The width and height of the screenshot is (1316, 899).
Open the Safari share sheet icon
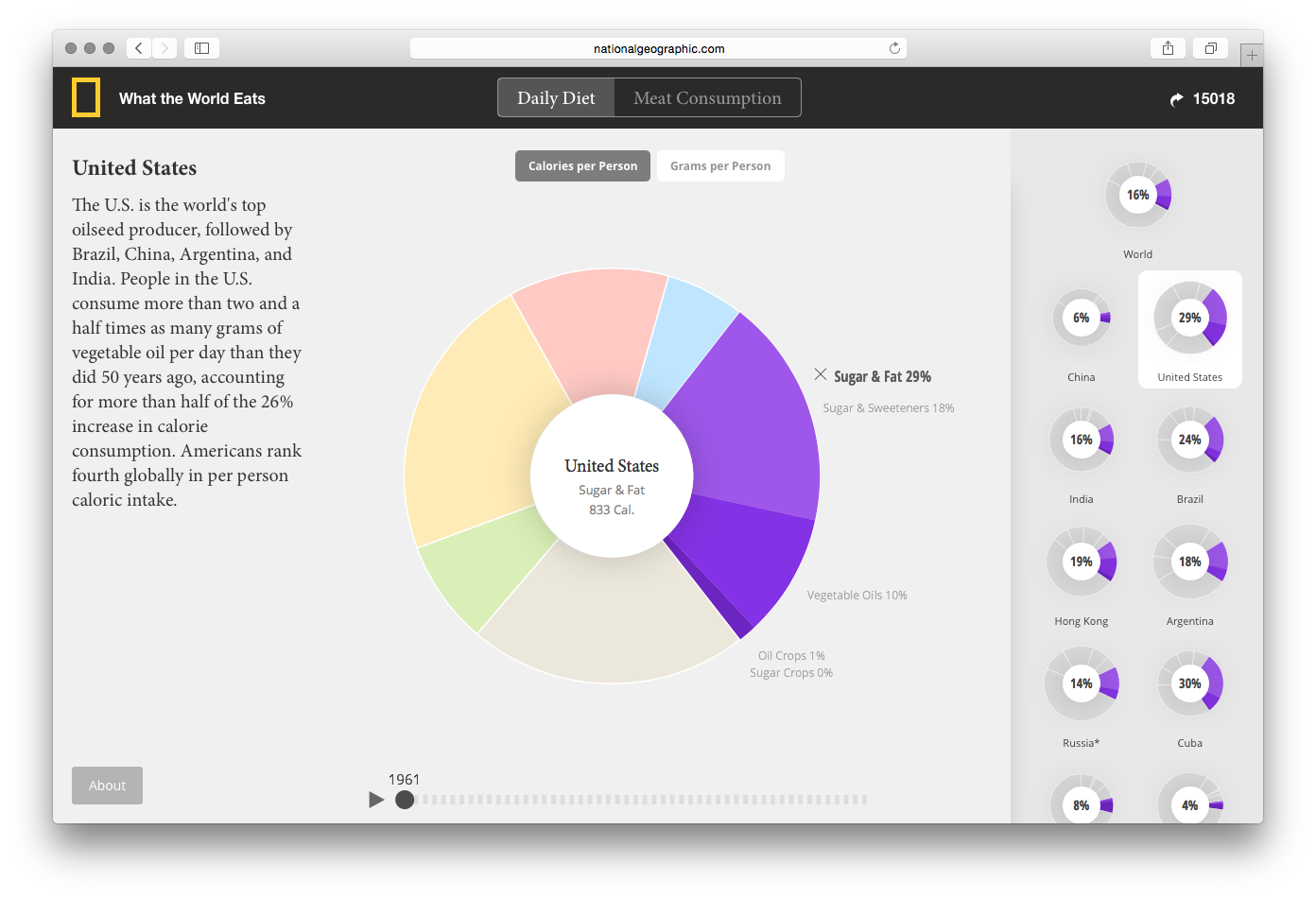coord(1168,48)
